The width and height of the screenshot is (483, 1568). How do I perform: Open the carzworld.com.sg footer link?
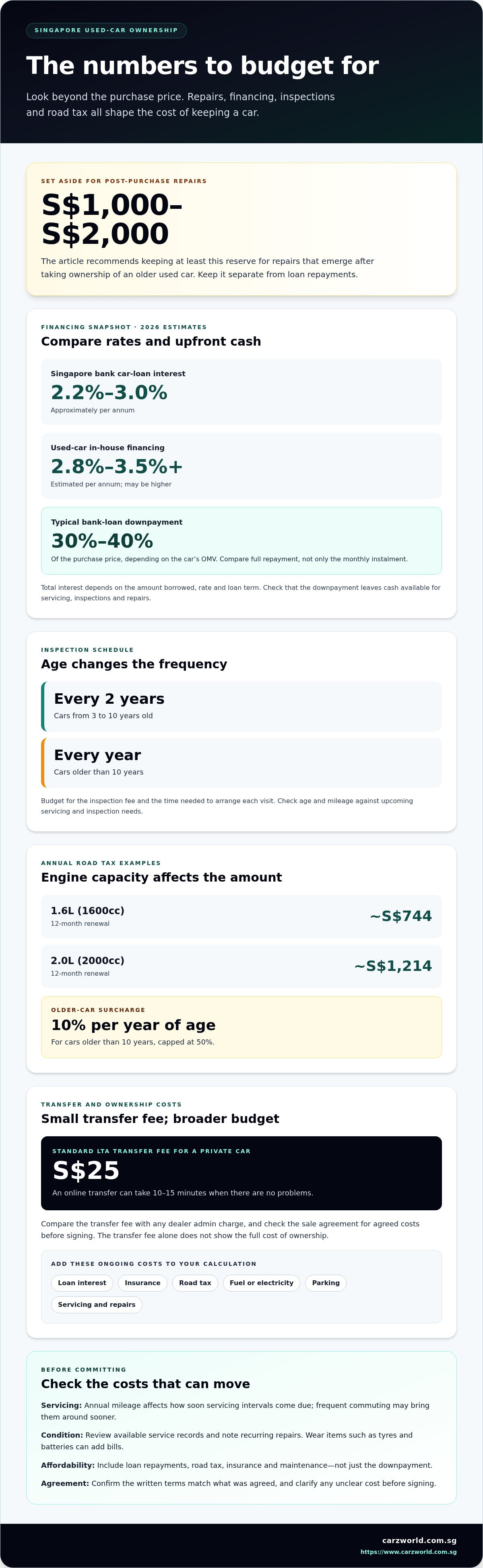point(419,1540)
